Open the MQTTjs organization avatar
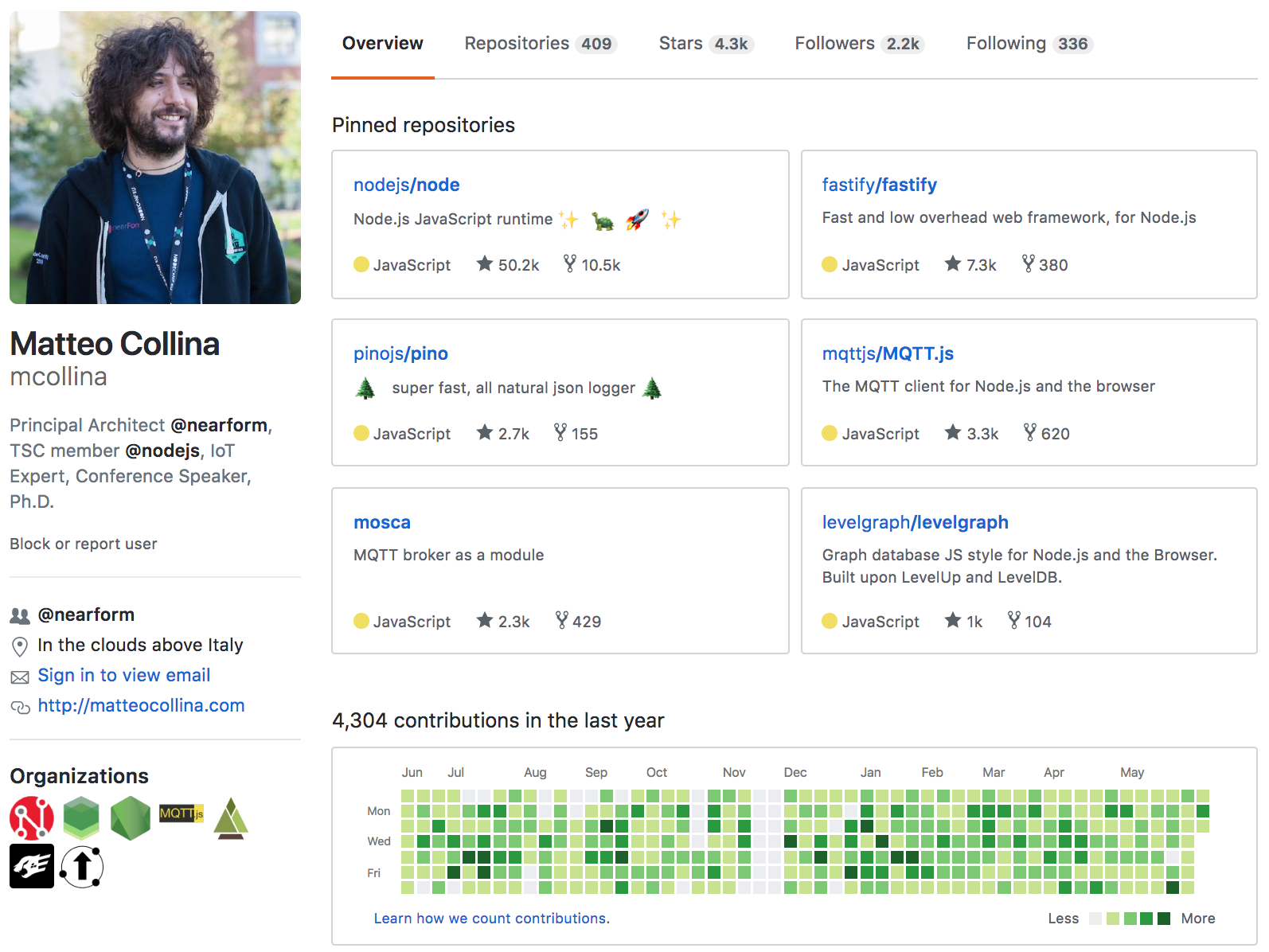Viewport: 1269px width, 952px height. [182, 813]
